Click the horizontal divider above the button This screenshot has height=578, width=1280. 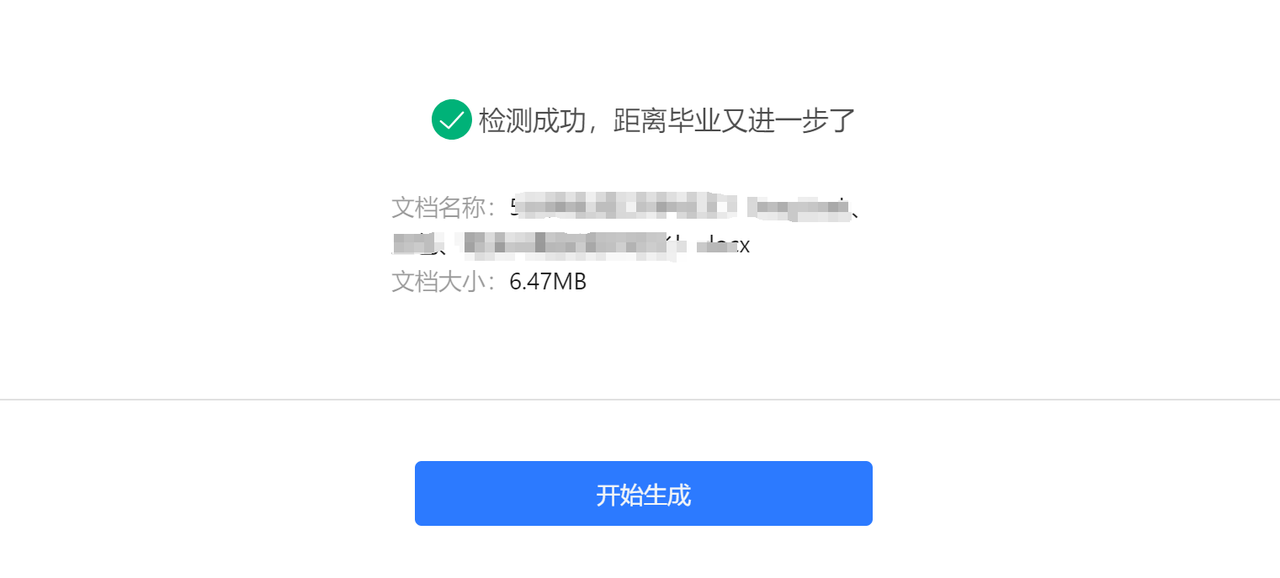coord(640,400)
